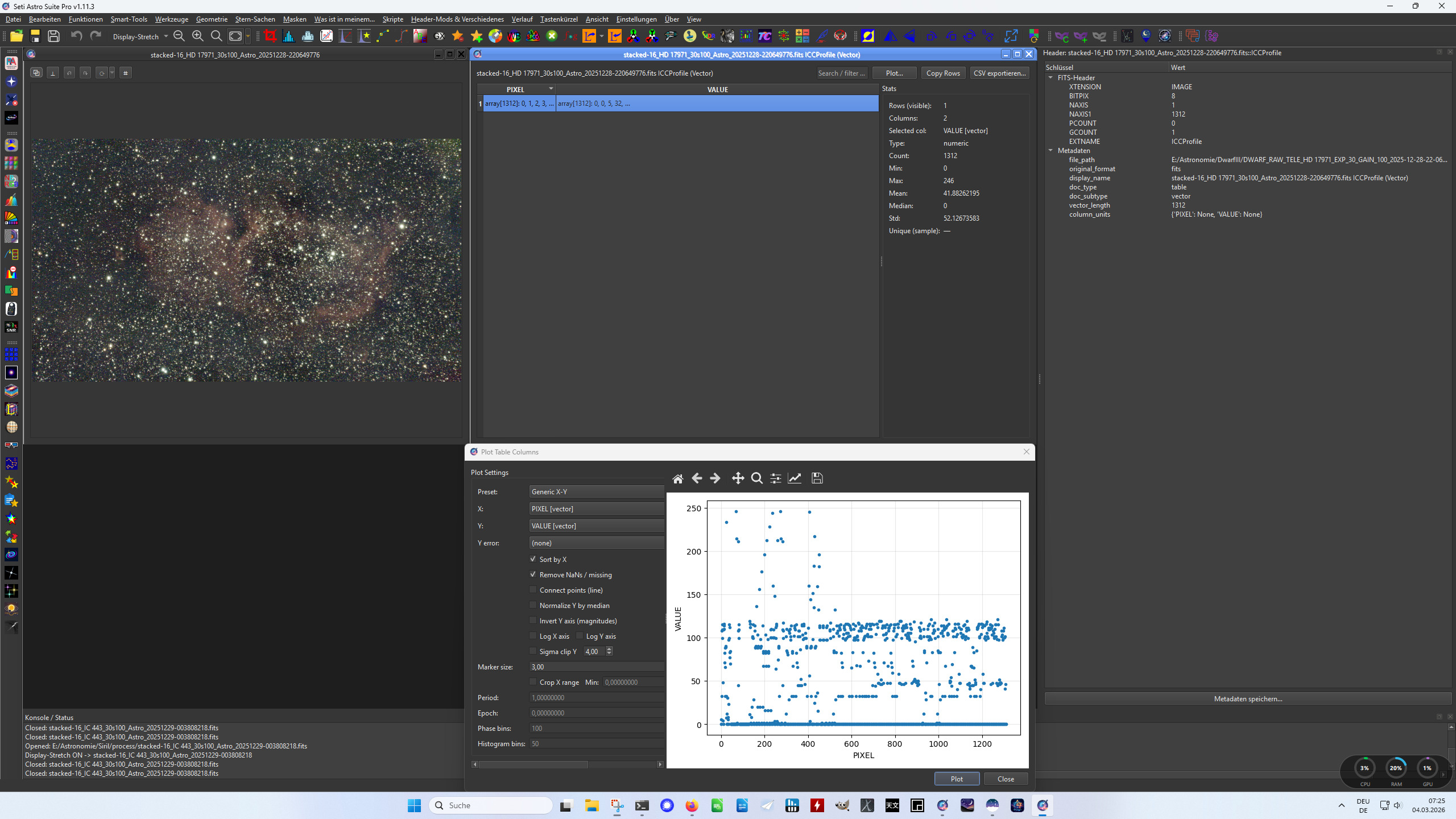Click the Open file folder icon

[x=16, y=36]
